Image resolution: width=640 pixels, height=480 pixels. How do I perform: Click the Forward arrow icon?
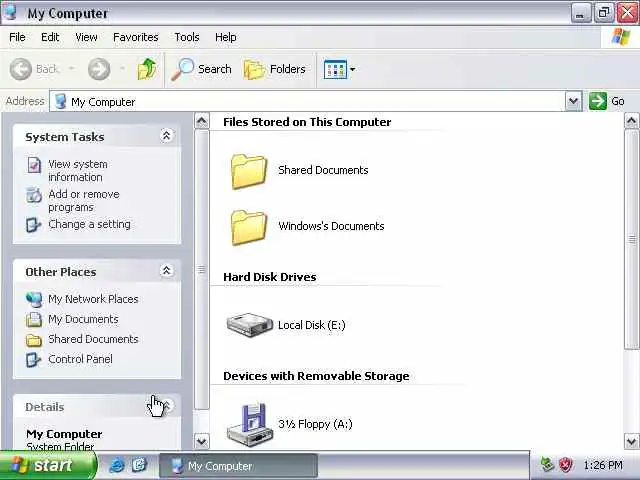coord(99,69)
